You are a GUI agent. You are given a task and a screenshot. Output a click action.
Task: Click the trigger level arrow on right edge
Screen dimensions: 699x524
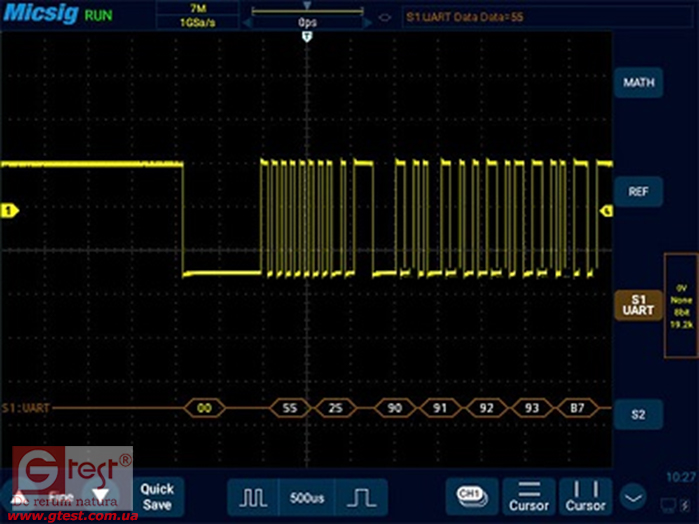606,211
